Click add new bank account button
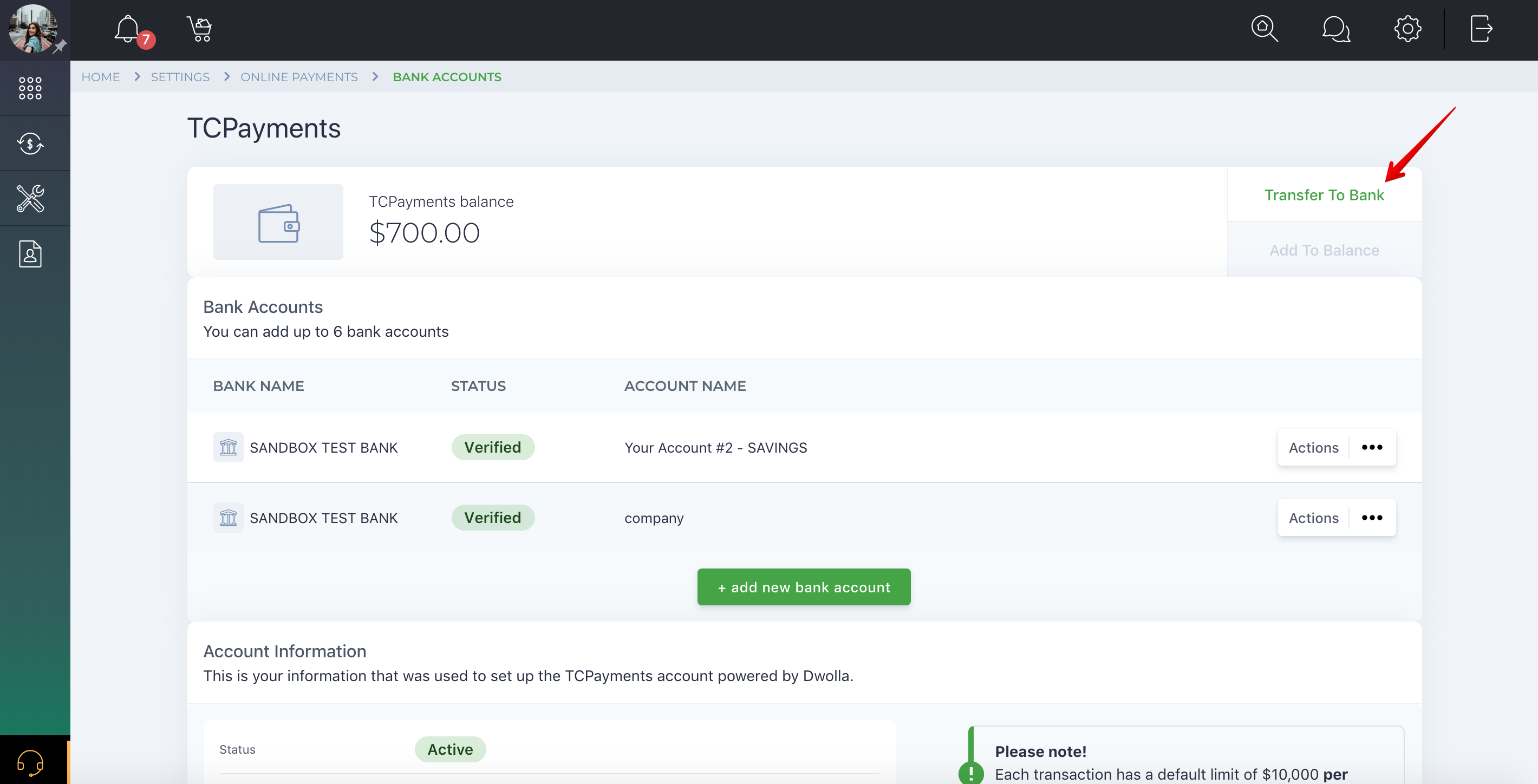Image resolution: width=1538 pixels, height=784 pixels. (x=804, y=587)
